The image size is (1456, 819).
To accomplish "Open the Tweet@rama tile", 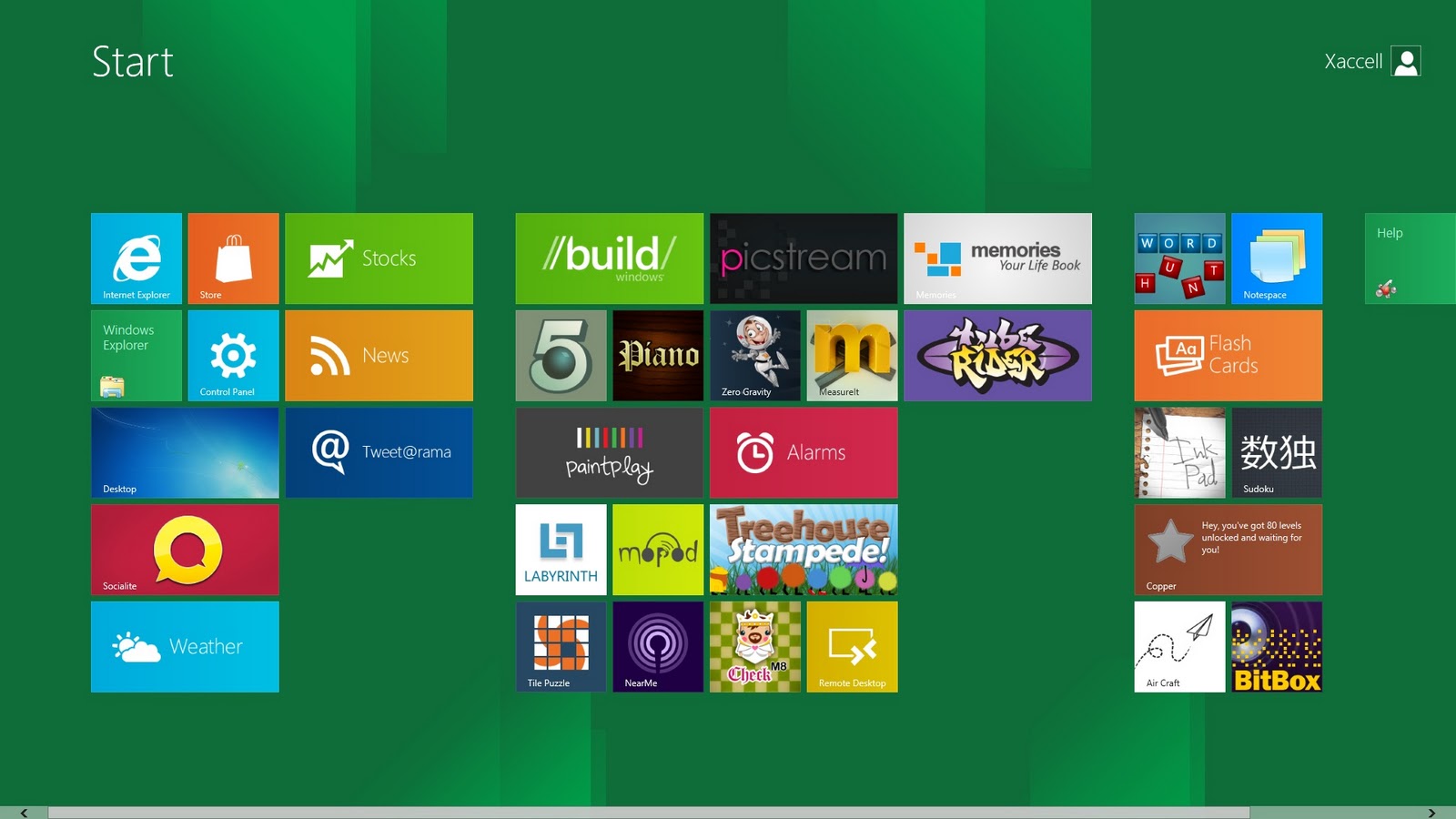I will click(379, 452).
